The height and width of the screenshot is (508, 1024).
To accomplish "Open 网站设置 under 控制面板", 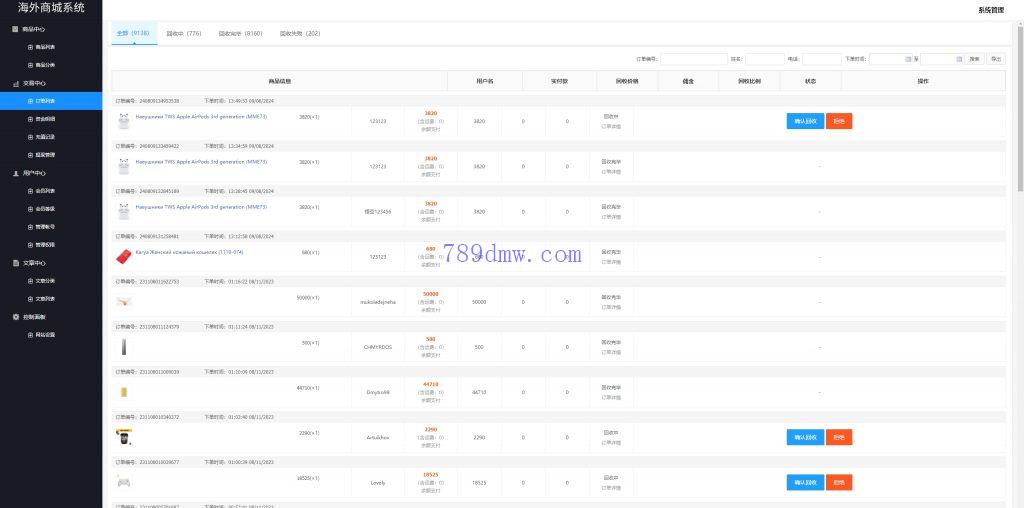I will coord(45,334).
